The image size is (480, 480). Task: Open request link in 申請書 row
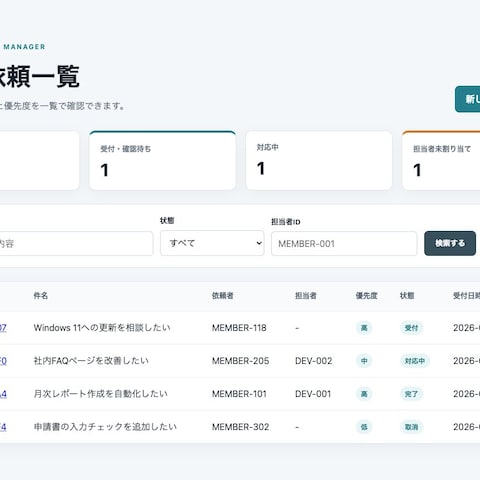point(3,427)
